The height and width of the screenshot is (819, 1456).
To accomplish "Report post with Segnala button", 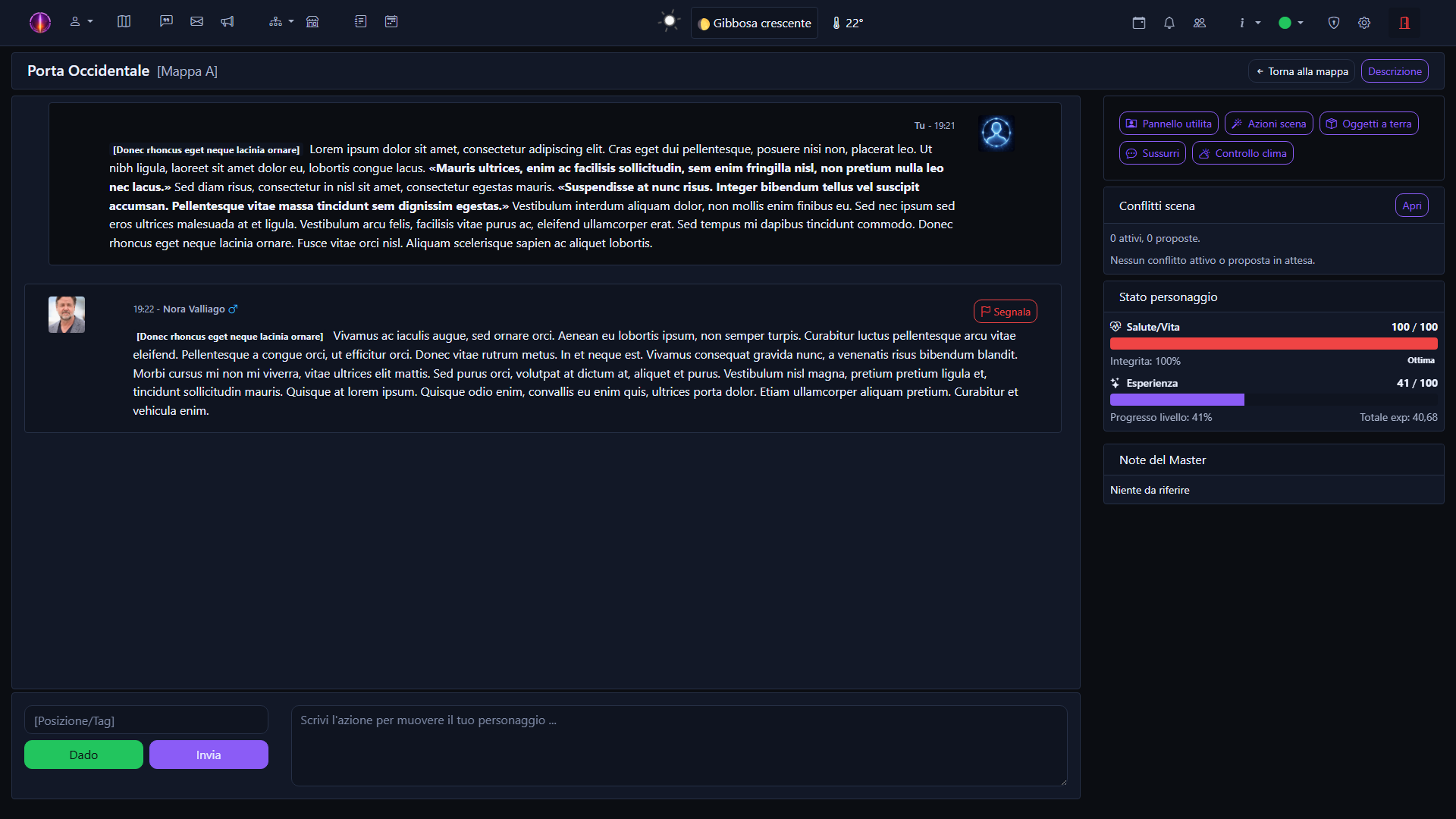I will coord(1005,312).
